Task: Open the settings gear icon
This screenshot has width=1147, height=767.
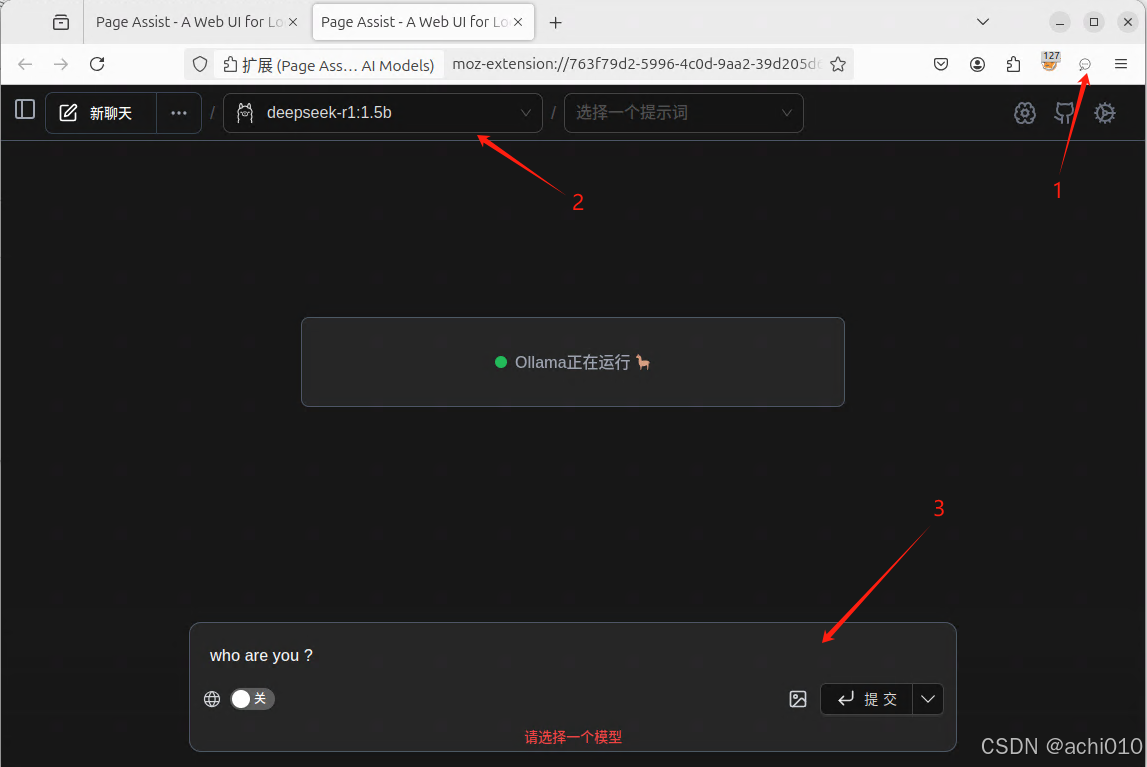Action: tap(1105, 113)
